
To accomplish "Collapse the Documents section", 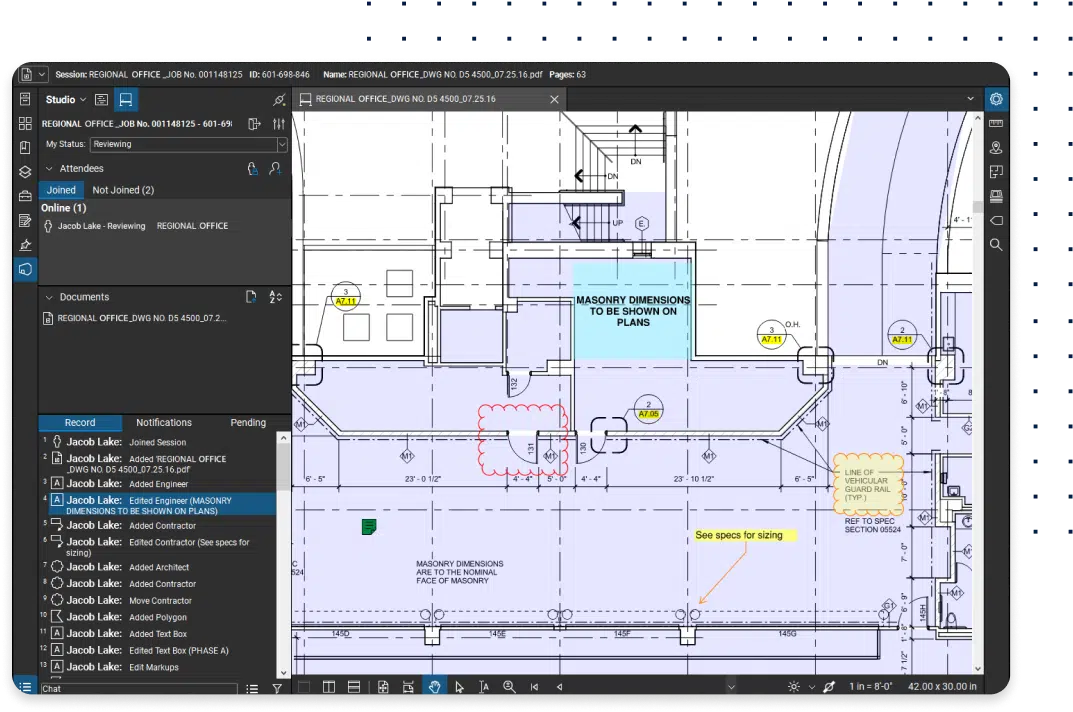I will click(48, 297).
